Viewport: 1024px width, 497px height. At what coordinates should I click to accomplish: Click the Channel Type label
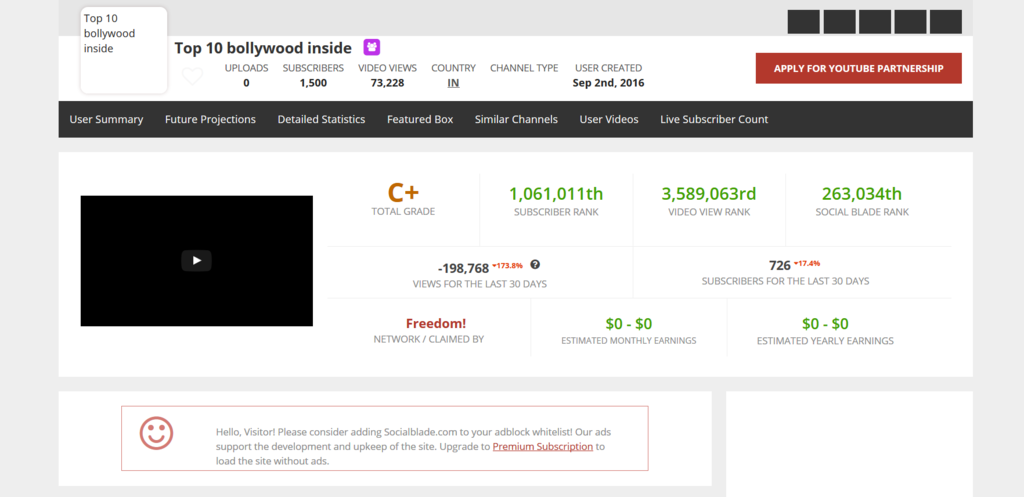click(x=524, y=67)
